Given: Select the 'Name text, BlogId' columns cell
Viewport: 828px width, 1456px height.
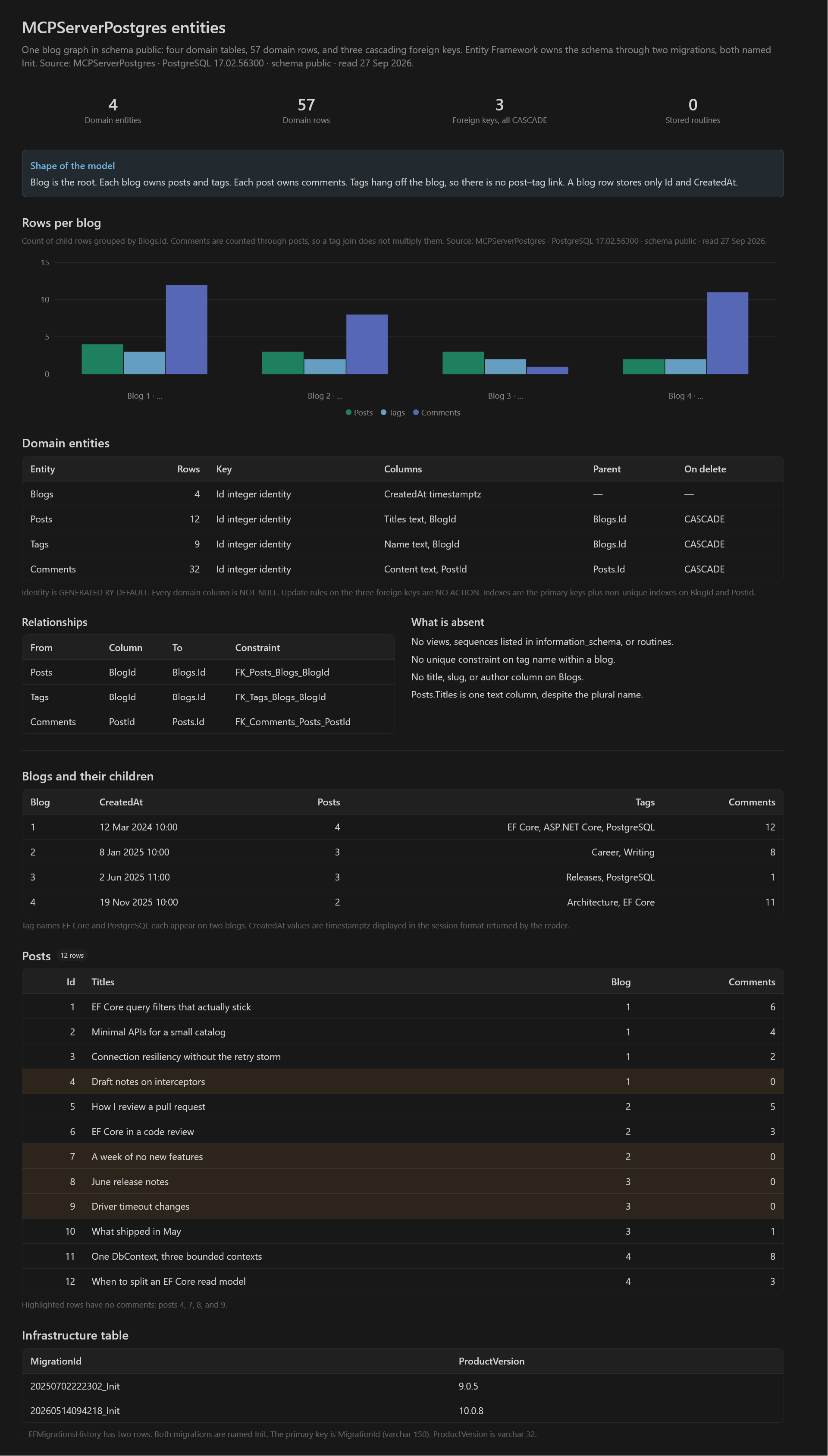Looking at the screenshot, I should tap(421, 544).
